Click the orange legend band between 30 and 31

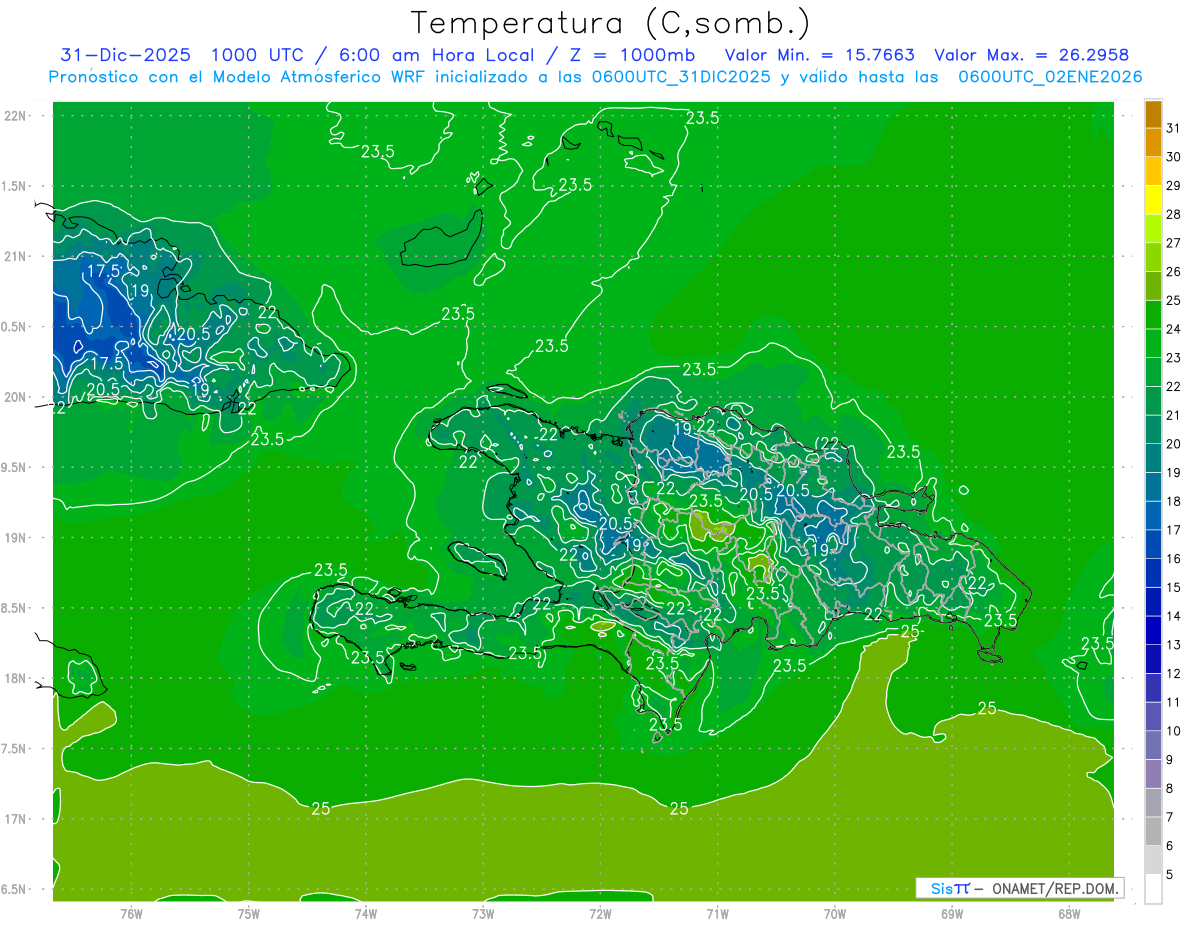tap(1153, 144)
